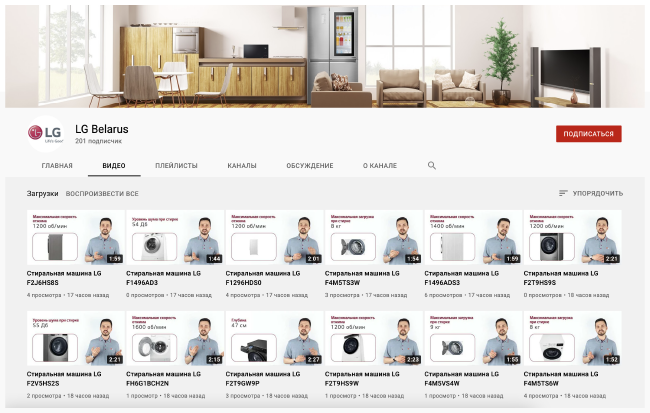Open the F2T9HS9S video thumbnail
The image size is (650, 413).
tap(572, 237)
